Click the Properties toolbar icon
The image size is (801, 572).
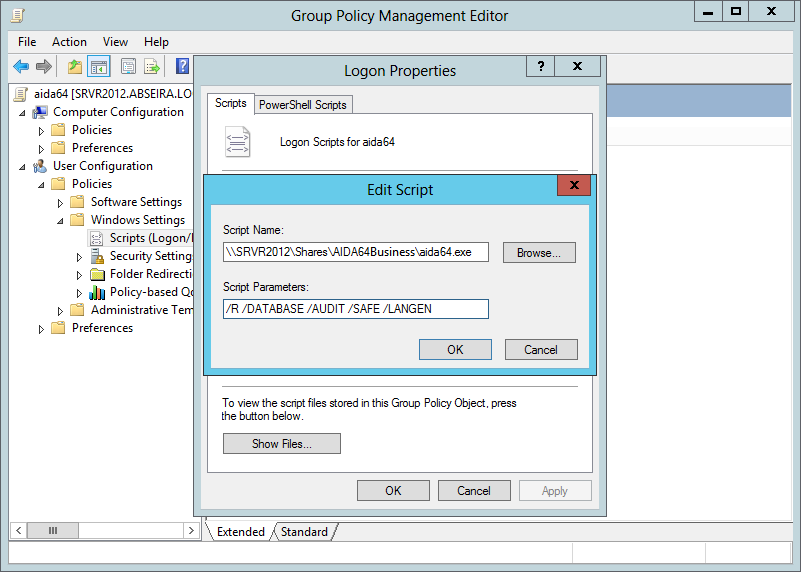(x=128, y=67)
